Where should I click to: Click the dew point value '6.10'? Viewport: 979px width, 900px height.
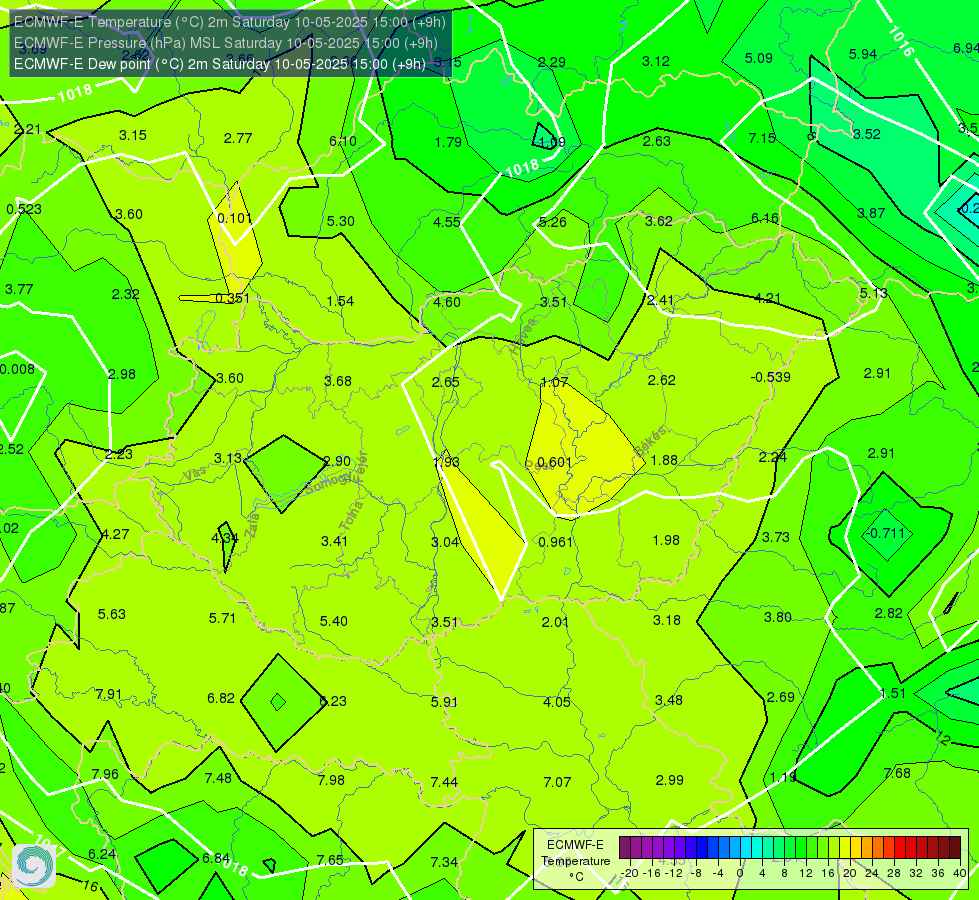343,141
